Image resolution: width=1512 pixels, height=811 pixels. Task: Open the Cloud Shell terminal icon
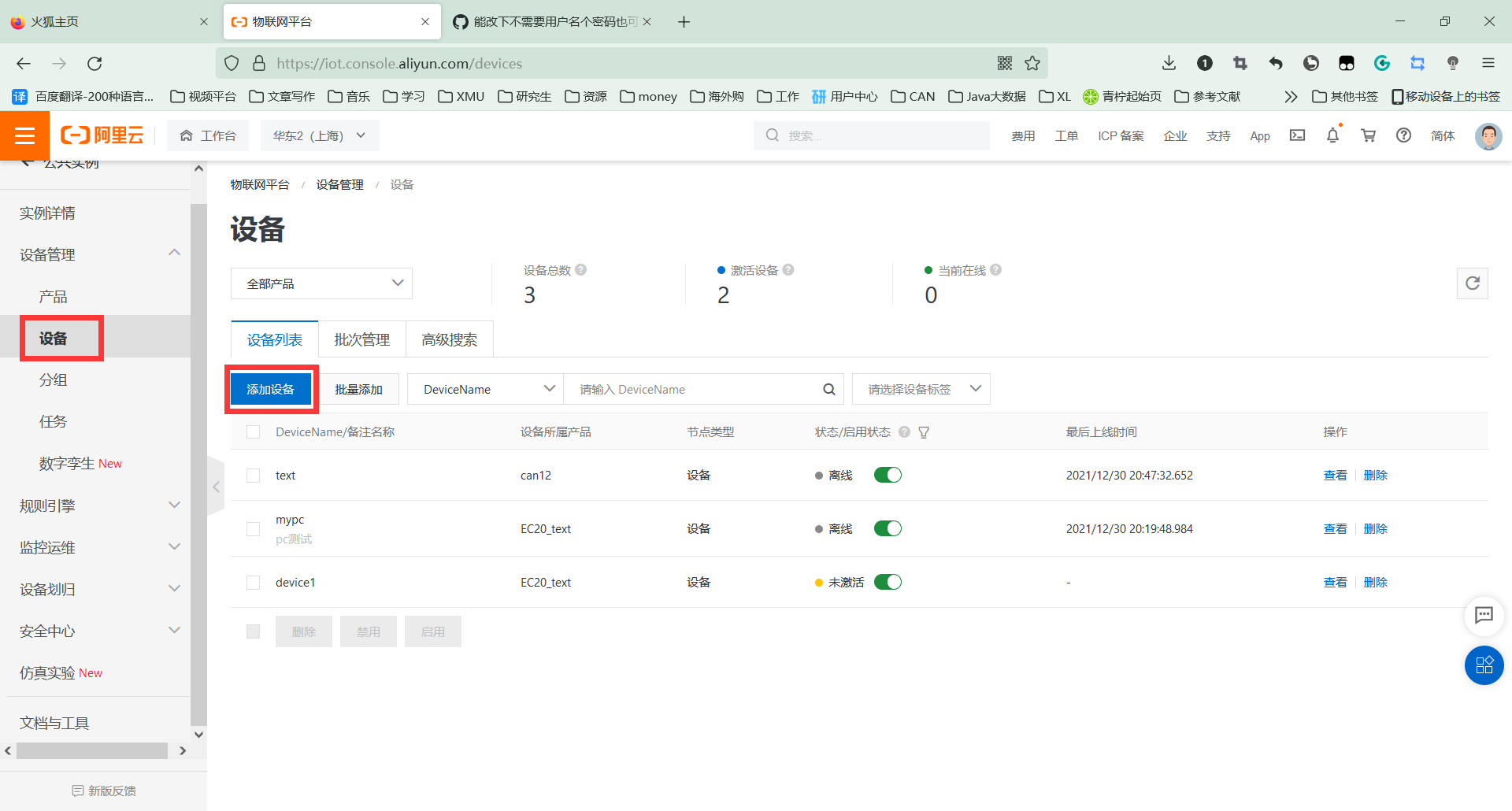click(1297, 135)
